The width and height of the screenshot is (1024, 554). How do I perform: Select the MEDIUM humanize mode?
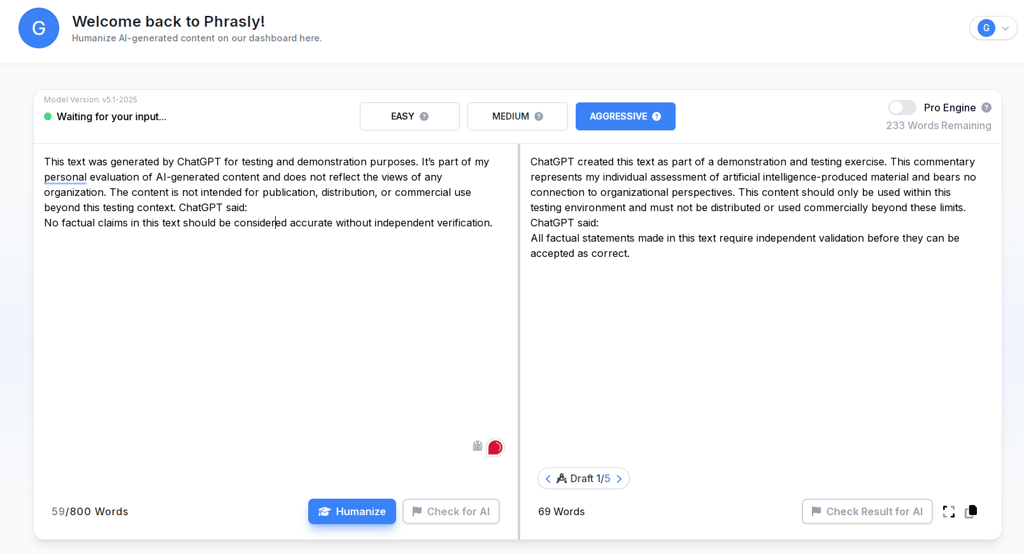point(517,116)
